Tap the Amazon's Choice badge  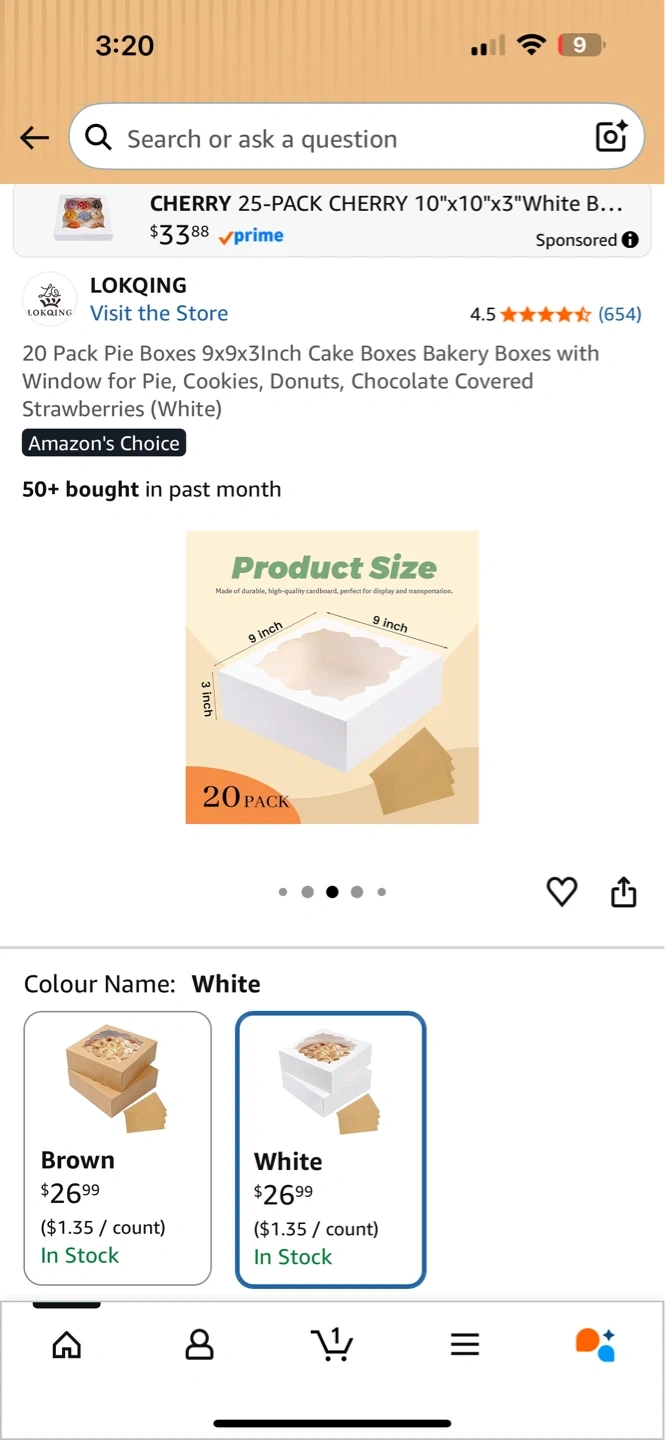point(104,443)
